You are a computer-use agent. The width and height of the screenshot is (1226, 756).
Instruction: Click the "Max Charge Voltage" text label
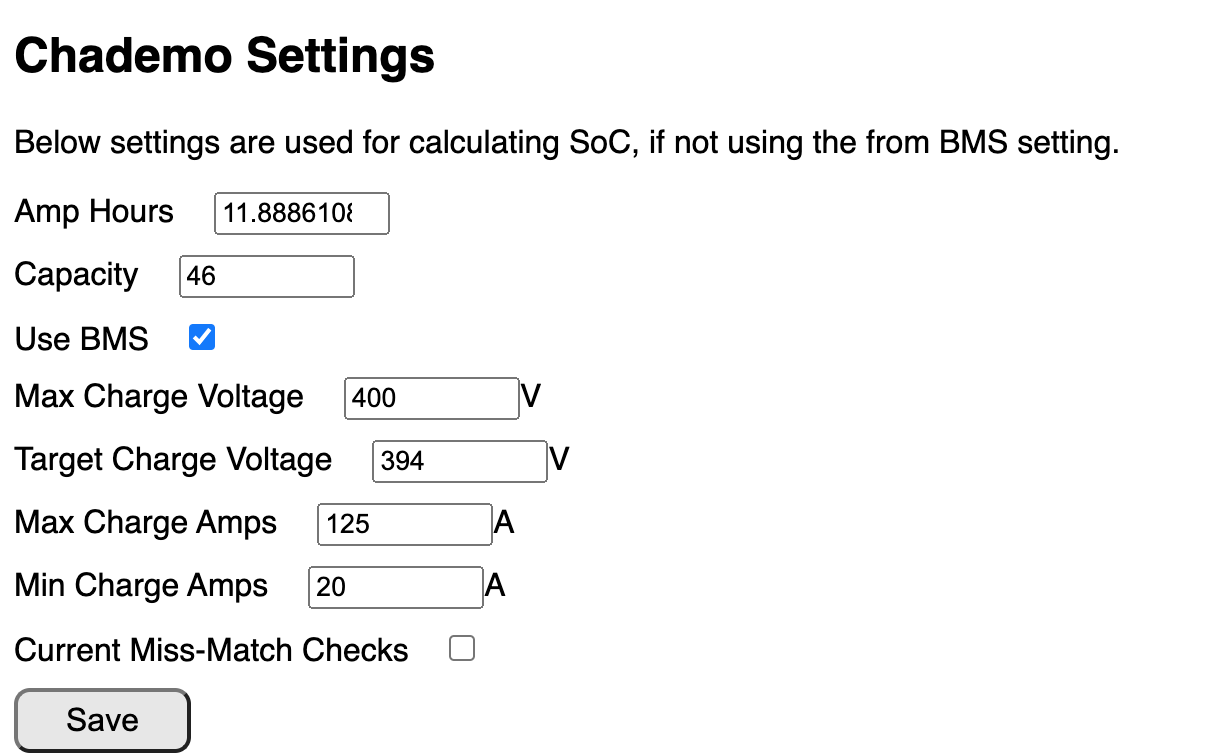(x=159, y=397)
